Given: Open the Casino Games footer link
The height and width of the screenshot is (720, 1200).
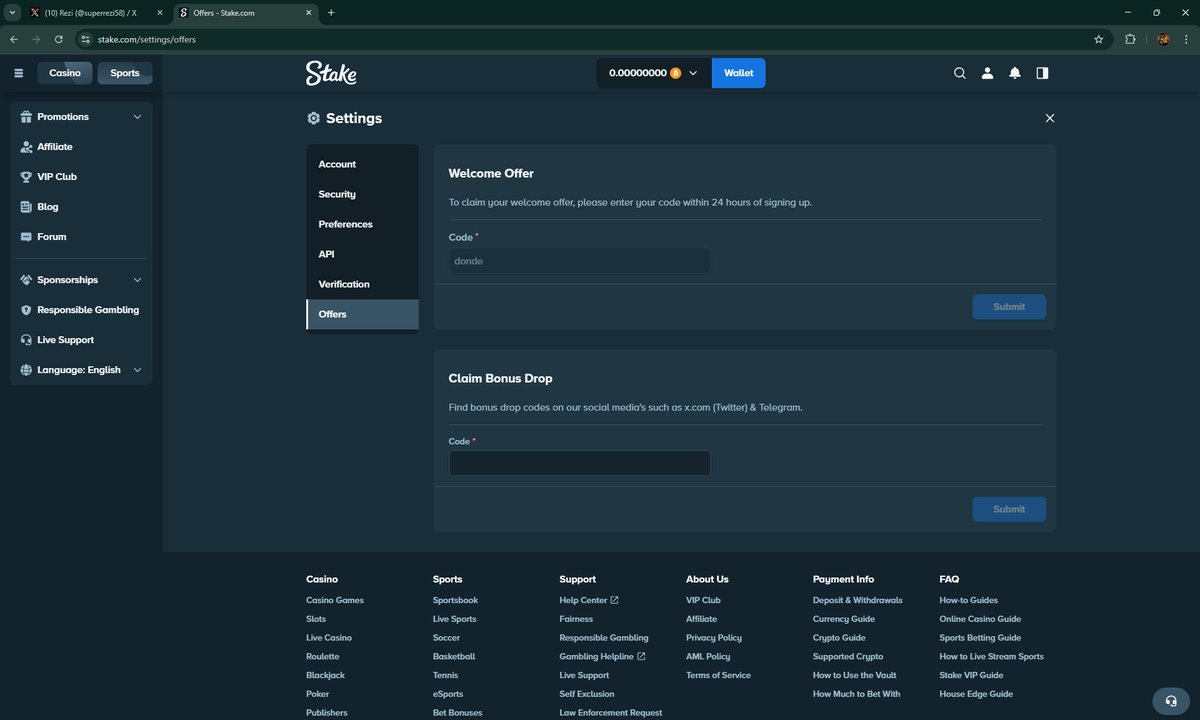Looking at the screenshot, I should pos(335,600).
